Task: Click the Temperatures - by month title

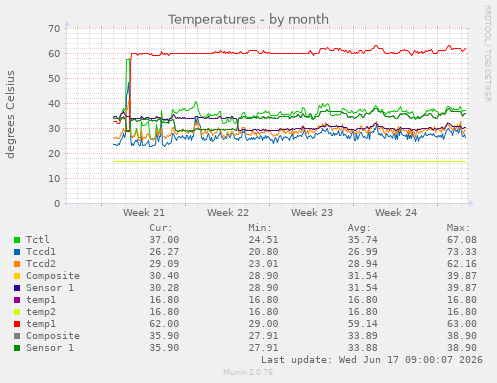Action: (x=248, y=19)
